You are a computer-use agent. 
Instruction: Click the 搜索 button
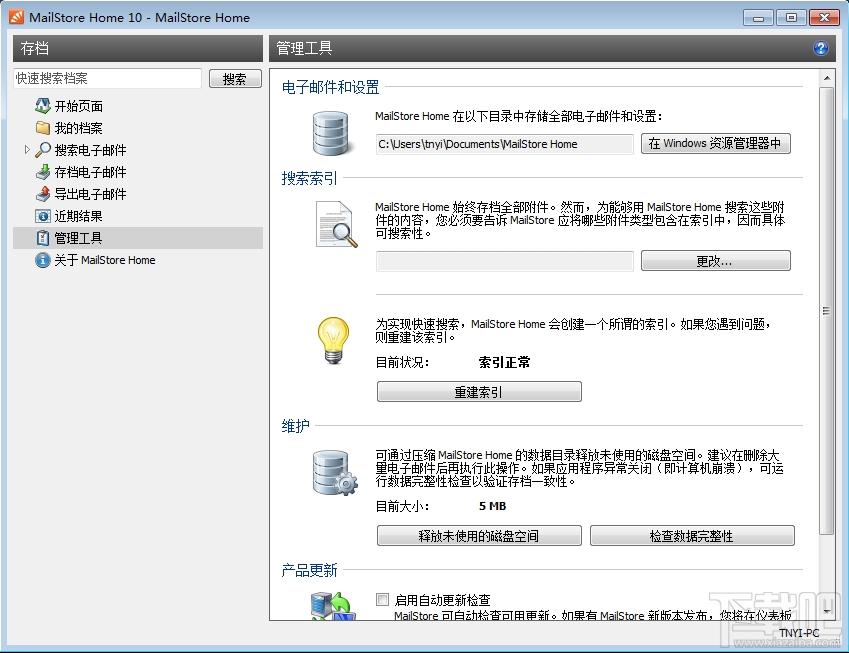[235, 79]
